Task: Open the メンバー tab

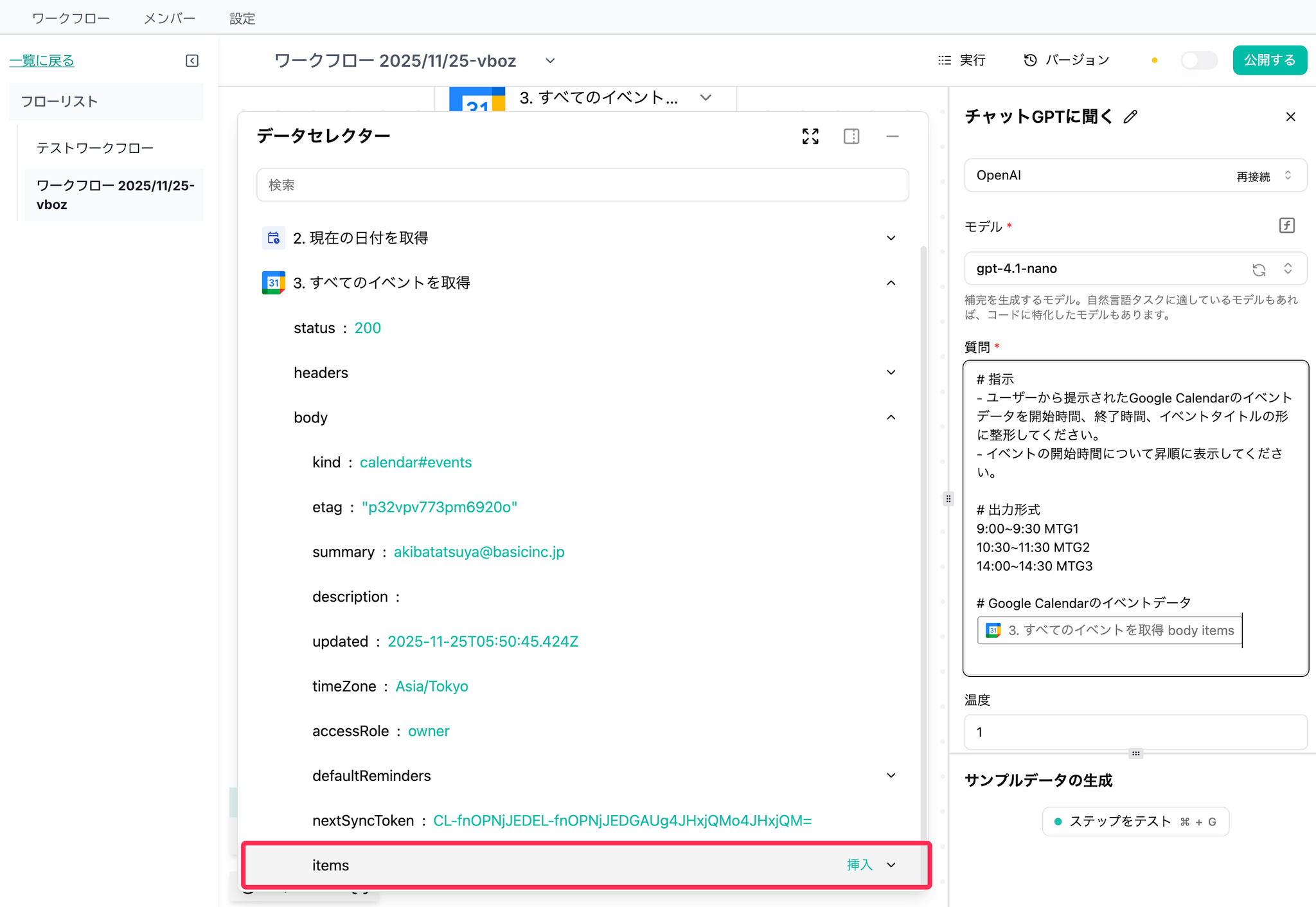Action: tap(170, 19)
